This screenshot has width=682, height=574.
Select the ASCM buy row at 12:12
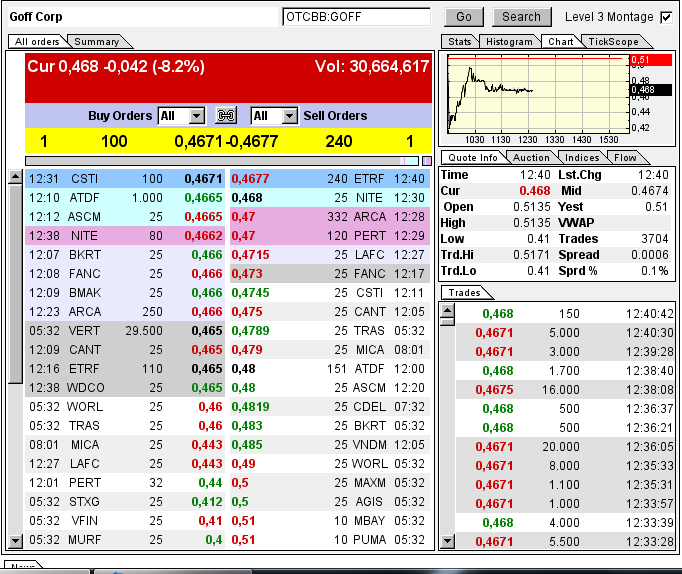(x=125, y=217)
